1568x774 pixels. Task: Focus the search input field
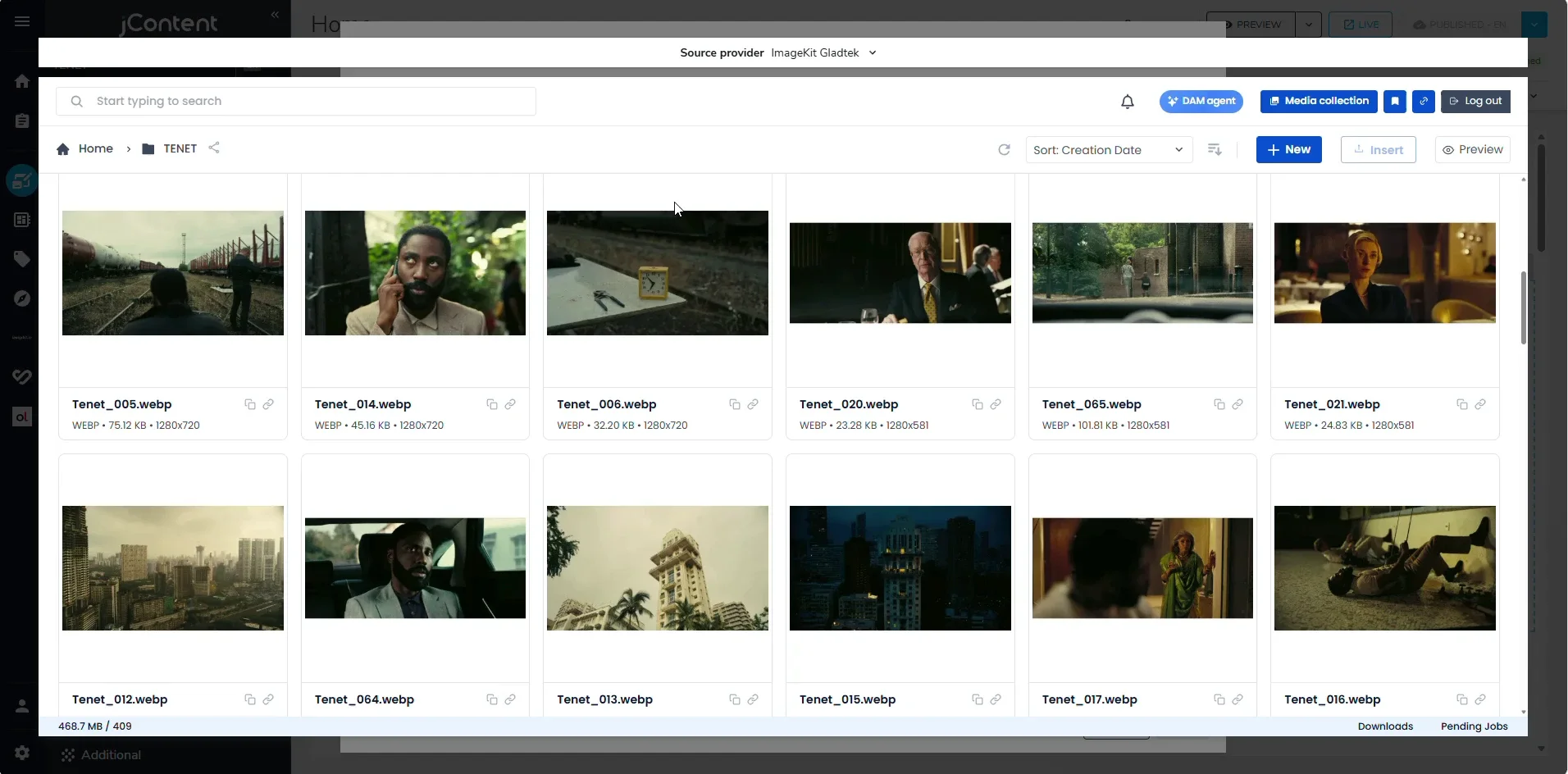pos(296,102)
